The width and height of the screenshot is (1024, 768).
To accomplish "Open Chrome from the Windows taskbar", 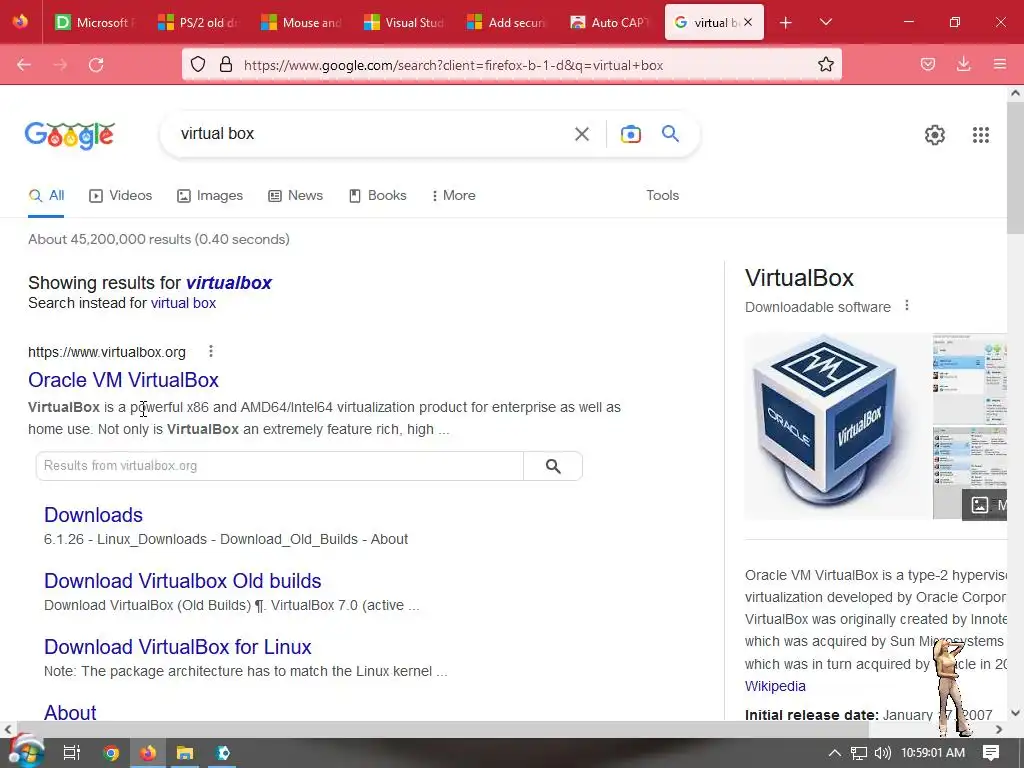I will tap(110, 753).
